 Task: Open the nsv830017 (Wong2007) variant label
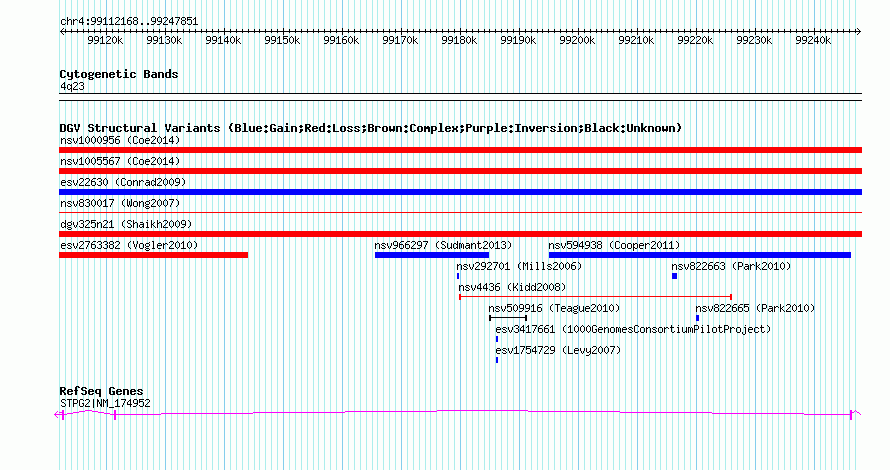pyautogui.click(x=120, y=203)
